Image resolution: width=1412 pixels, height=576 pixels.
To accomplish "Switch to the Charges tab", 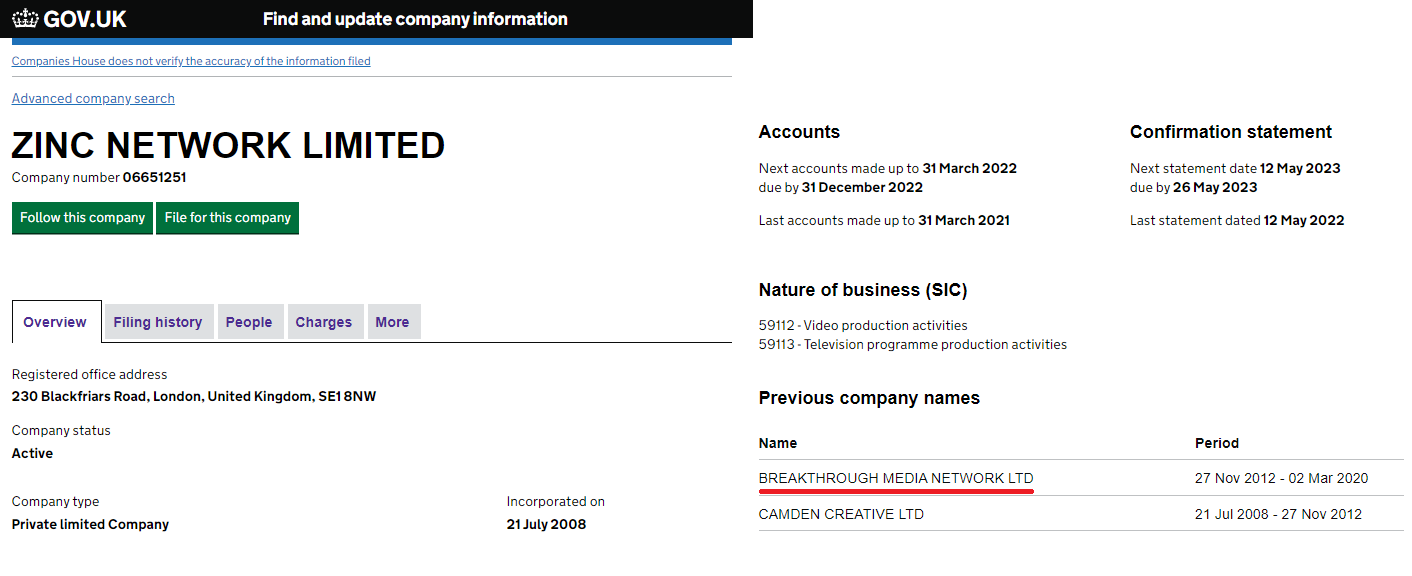I will coord(324,322).
